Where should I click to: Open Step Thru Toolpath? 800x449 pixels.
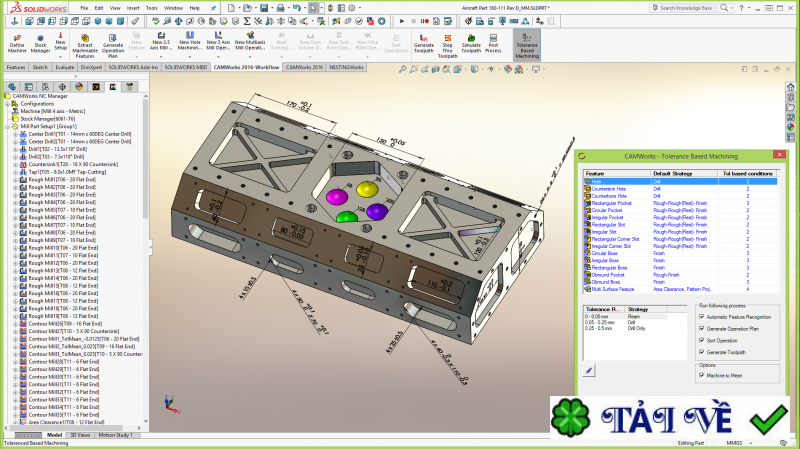(x=447, y=41)
